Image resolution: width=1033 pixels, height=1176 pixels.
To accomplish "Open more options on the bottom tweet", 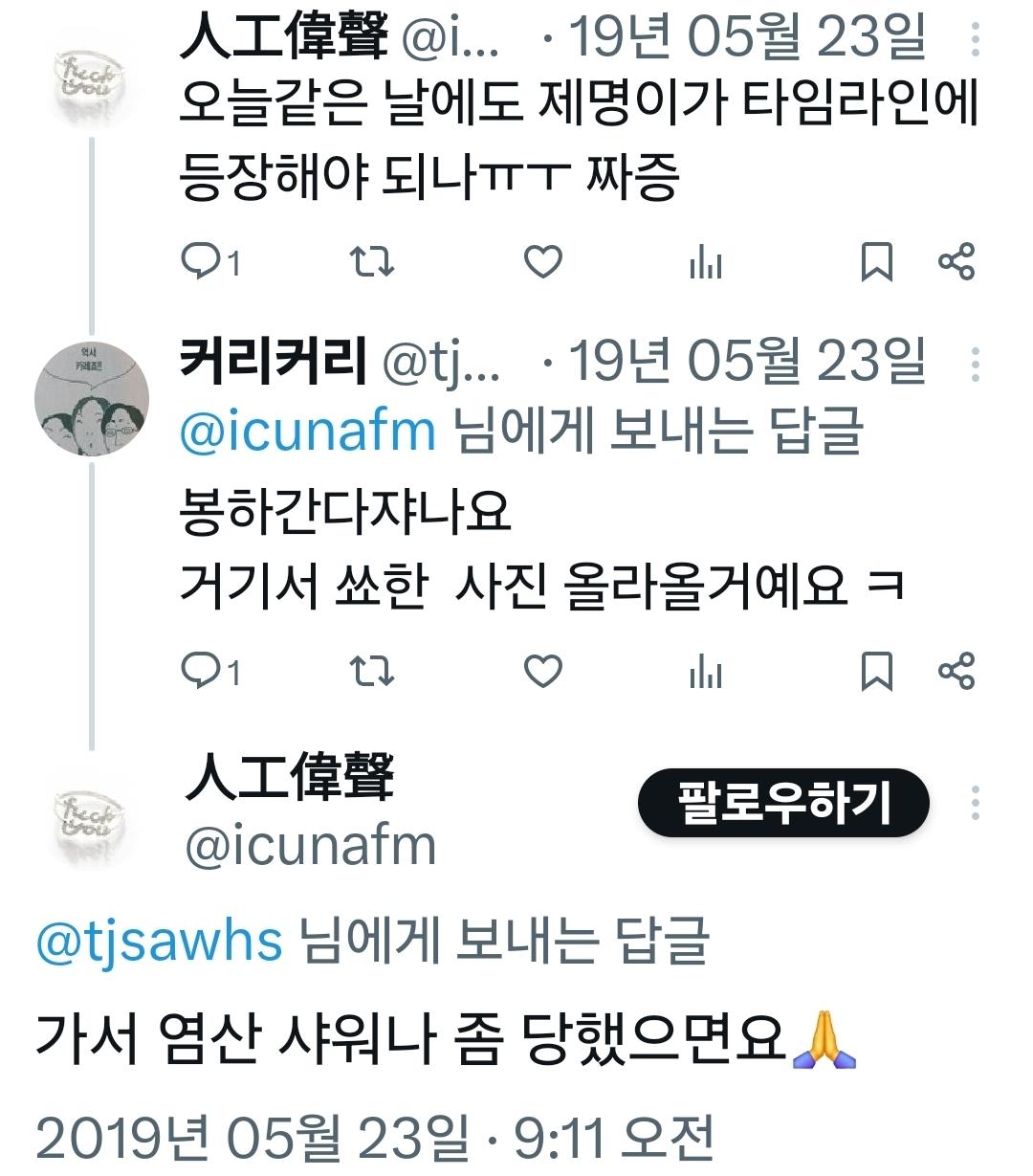I will pos(976,802).
